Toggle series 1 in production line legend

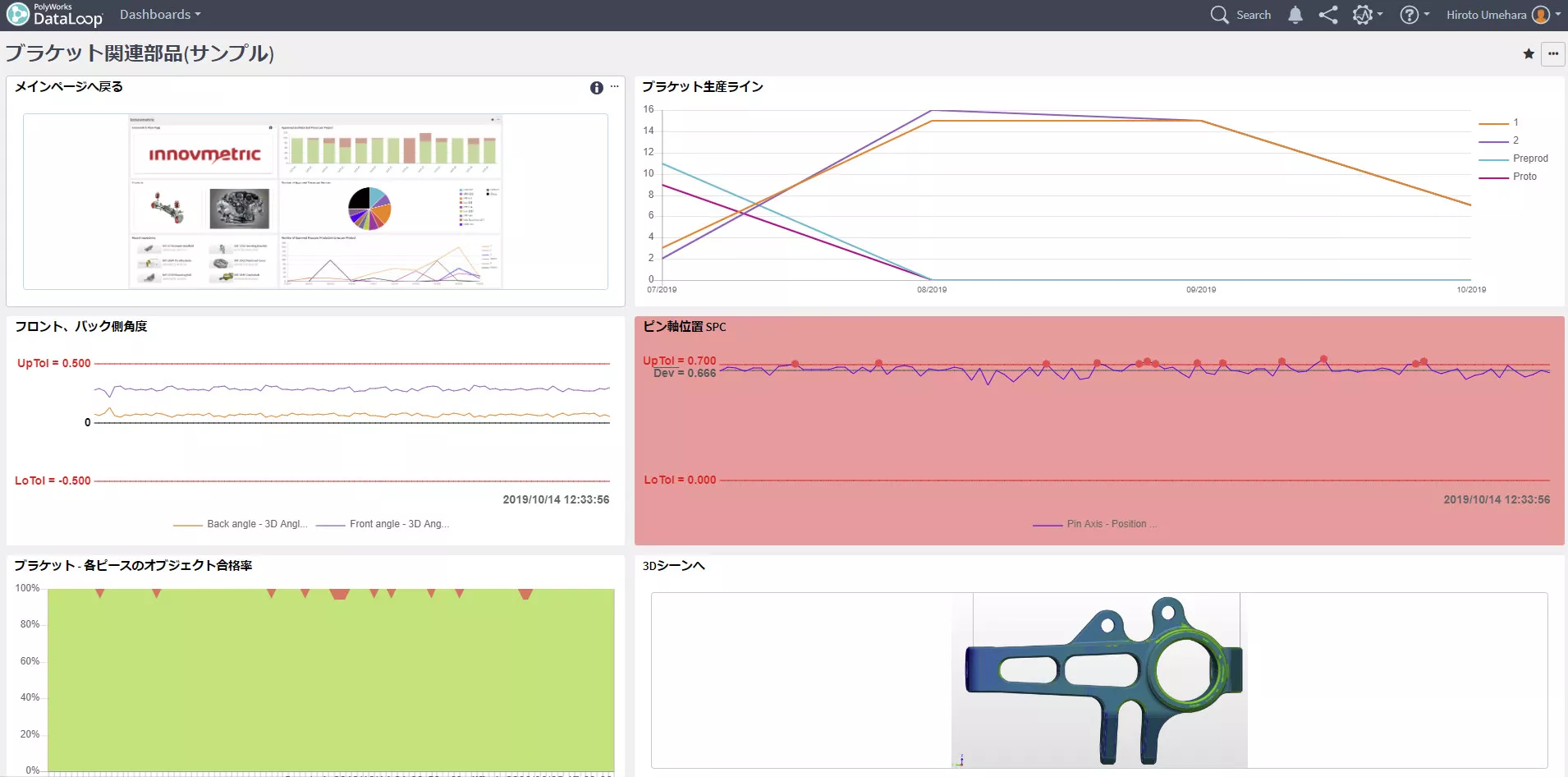coord(1499,122)
